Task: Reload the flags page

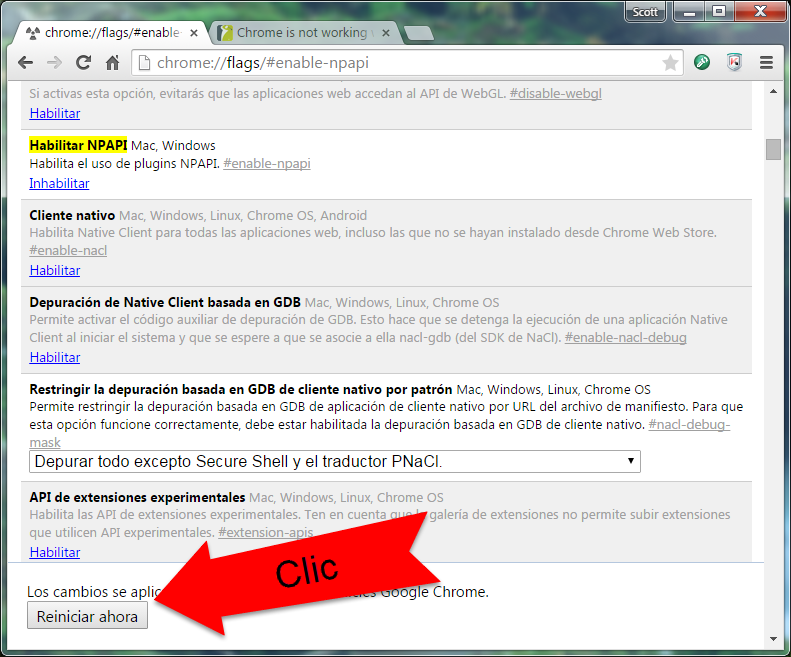Action: click(x=84, y=62)
